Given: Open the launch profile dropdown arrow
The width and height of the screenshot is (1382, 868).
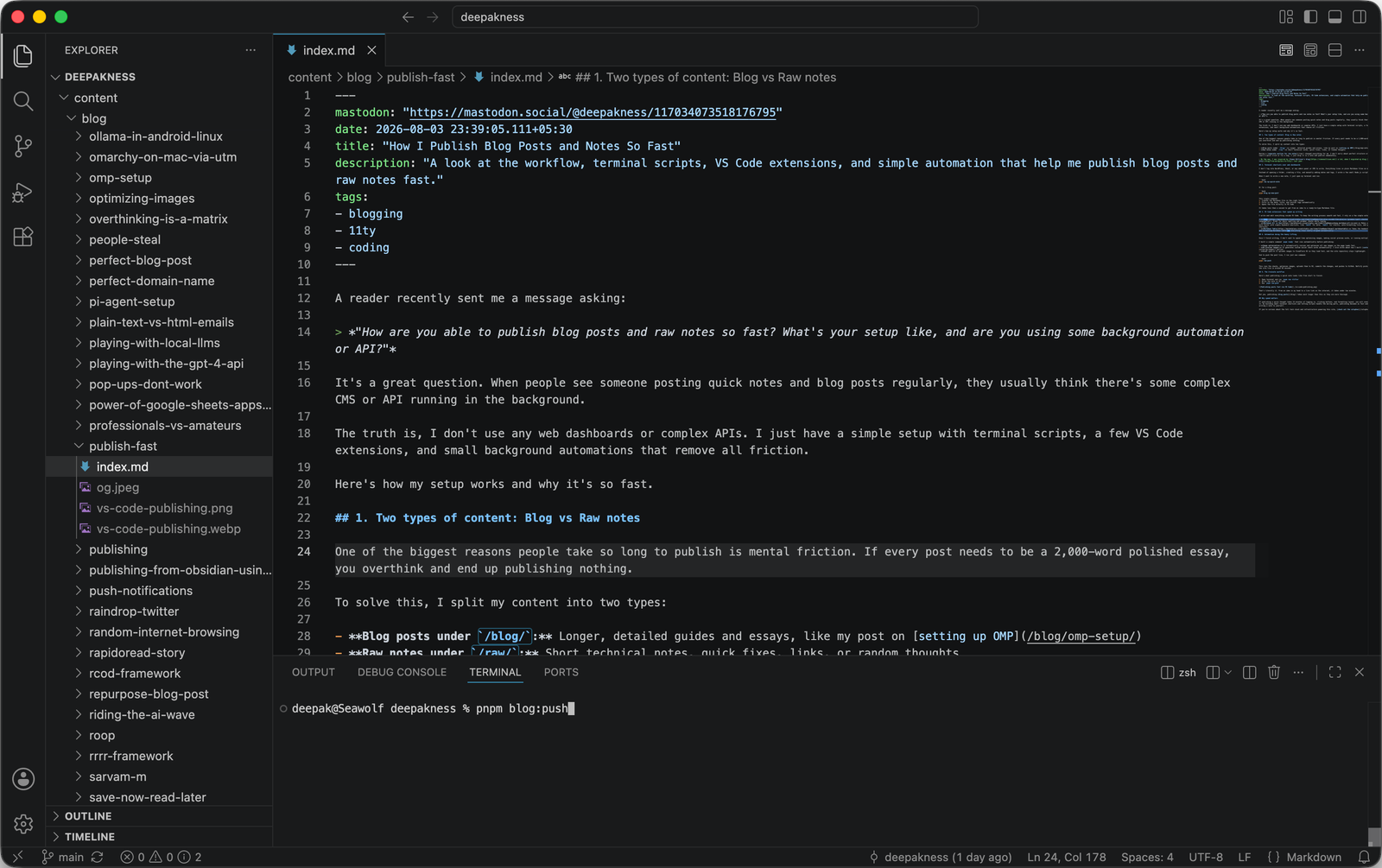Looking at the screenshot, I should point(1228,672).
